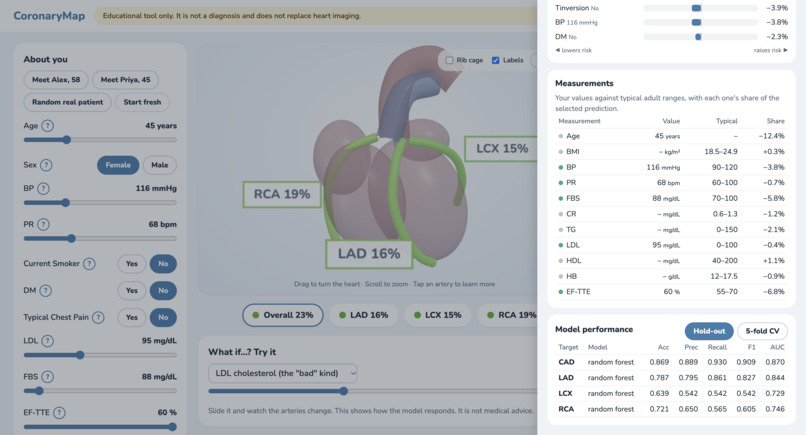Screen dimensions: 806x435
Task: Click the DM contribution bar
Action: pos(700,37)
